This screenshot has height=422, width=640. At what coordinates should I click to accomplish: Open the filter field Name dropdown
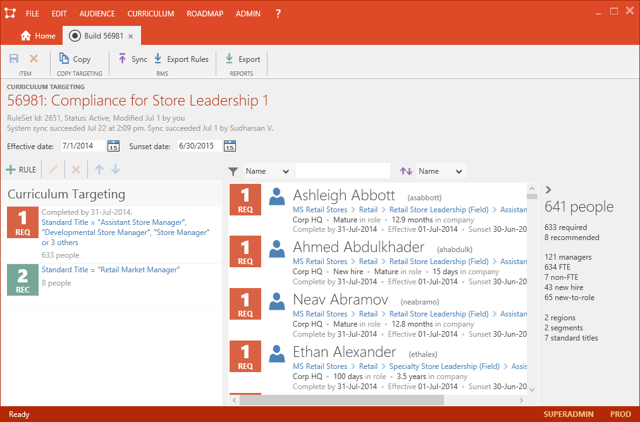click(267, 171)
